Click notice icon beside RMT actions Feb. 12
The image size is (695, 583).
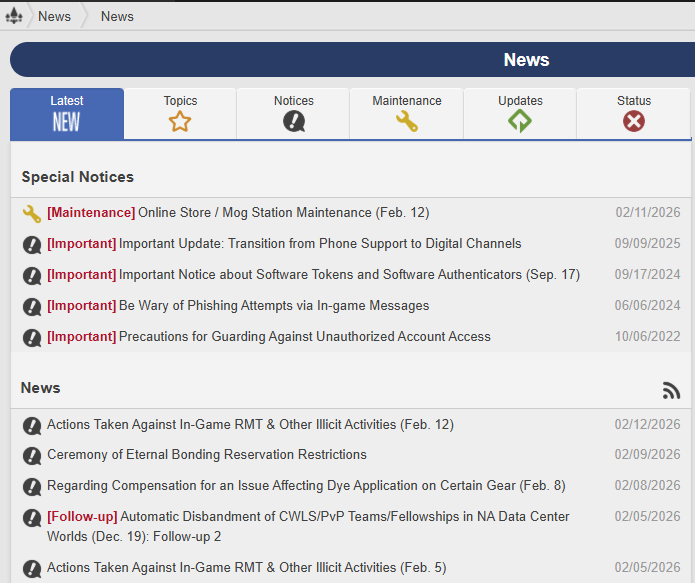coord(31,426)
